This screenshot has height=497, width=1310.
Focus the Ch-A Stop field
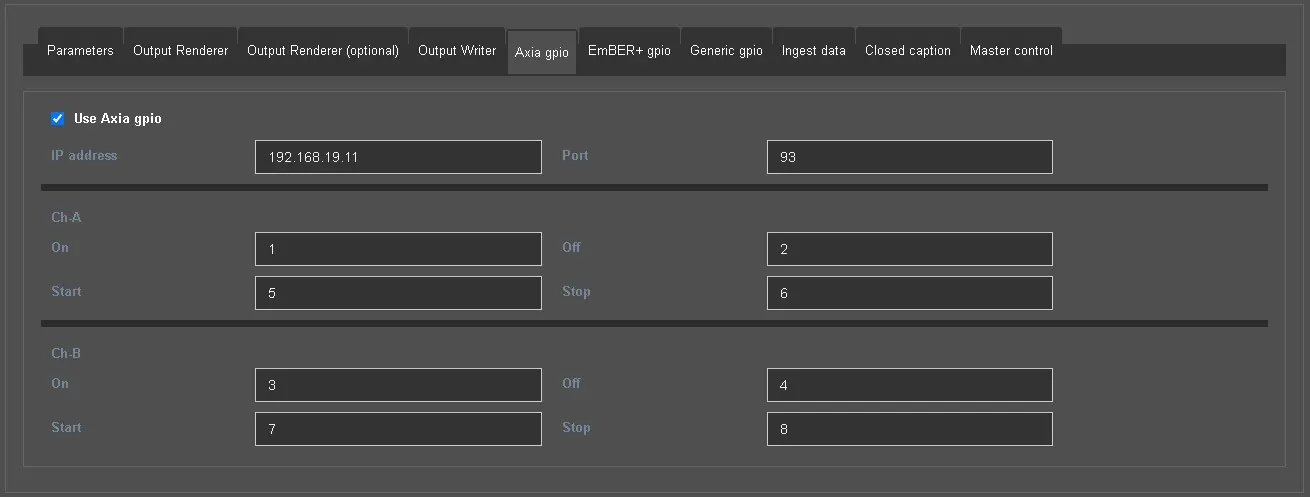coord(909,293)
